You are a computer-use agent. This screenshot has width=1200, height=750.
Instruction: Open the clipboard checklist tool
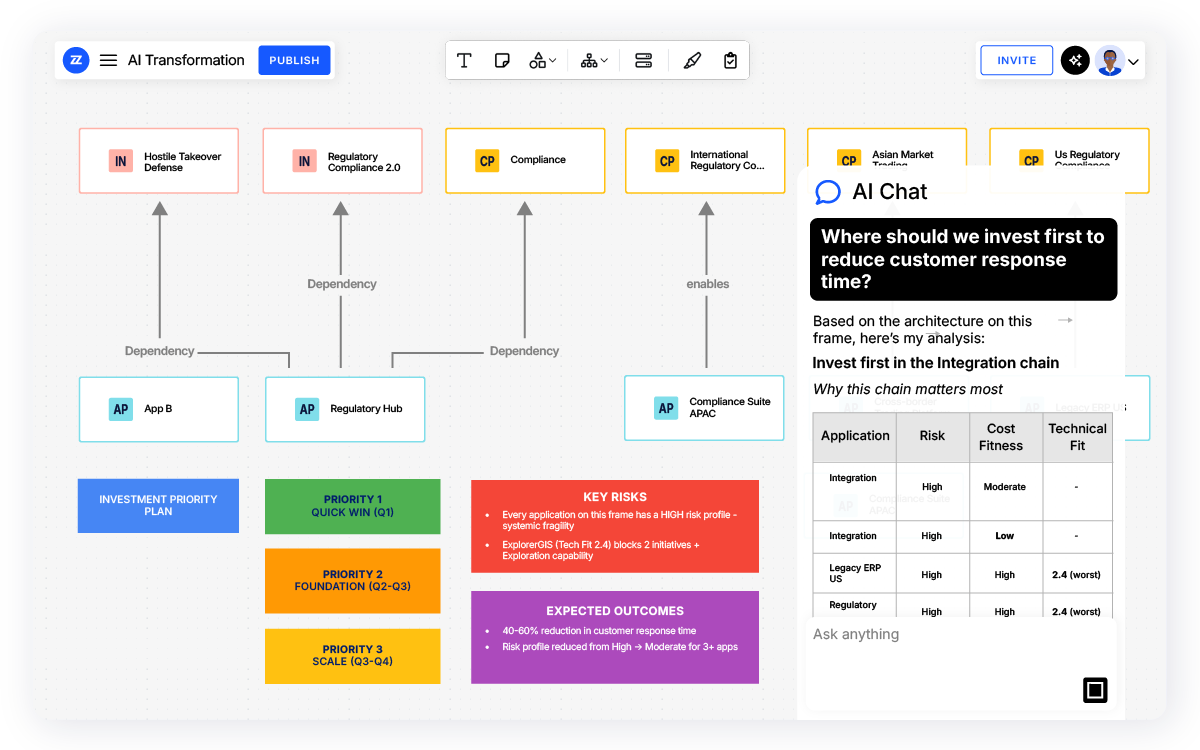click(731, 61)
